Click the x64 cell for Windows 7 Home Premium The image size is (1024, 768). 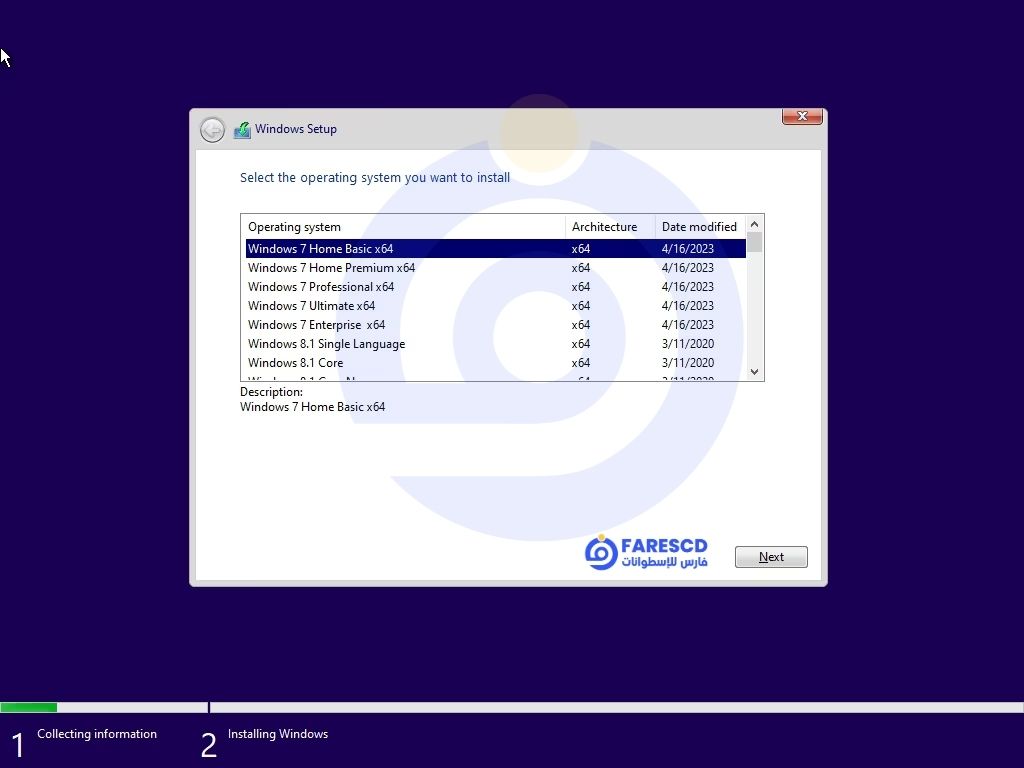pos(581,268)
